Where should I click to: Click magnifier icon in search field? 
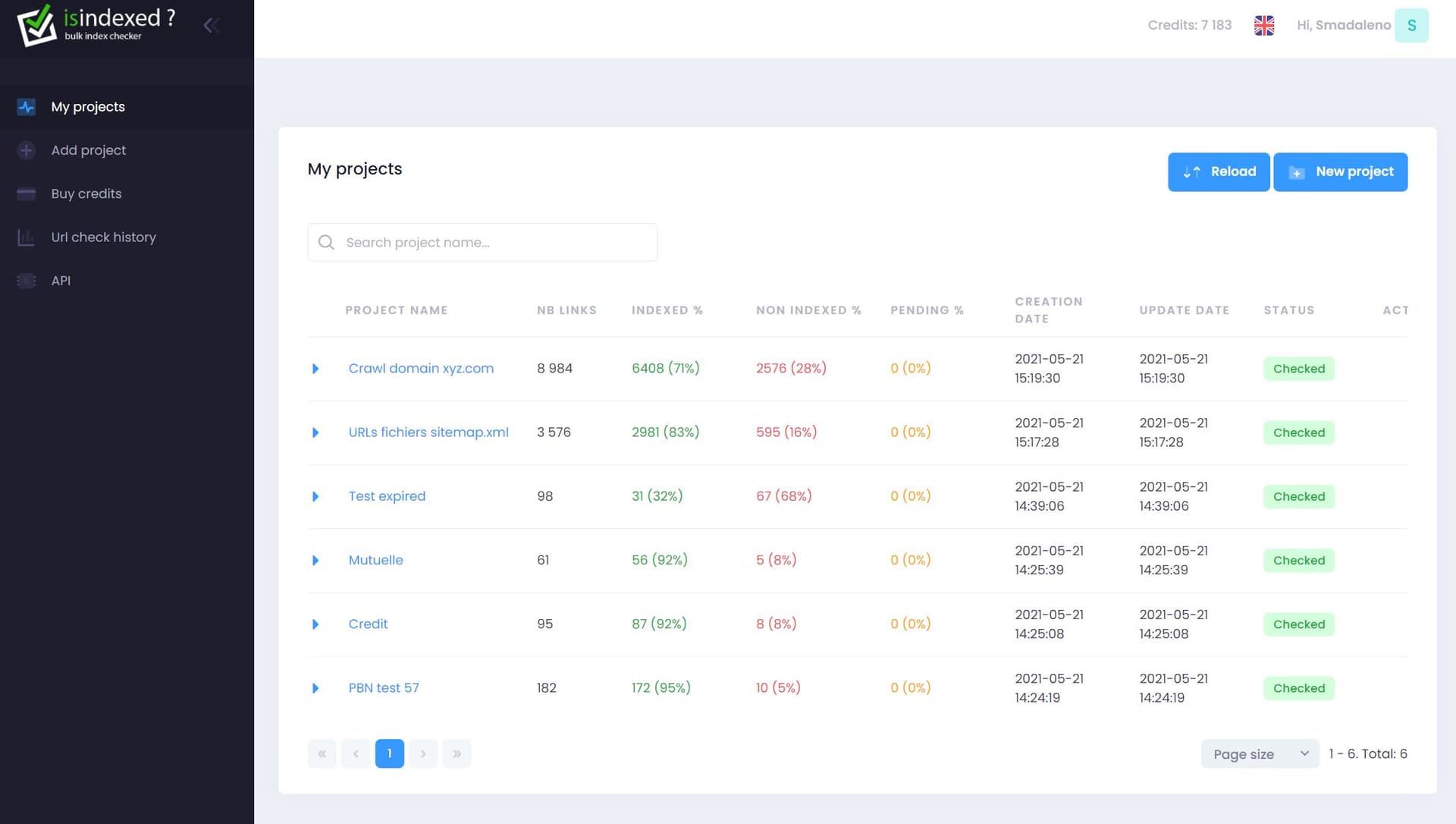tap(326, 242)
